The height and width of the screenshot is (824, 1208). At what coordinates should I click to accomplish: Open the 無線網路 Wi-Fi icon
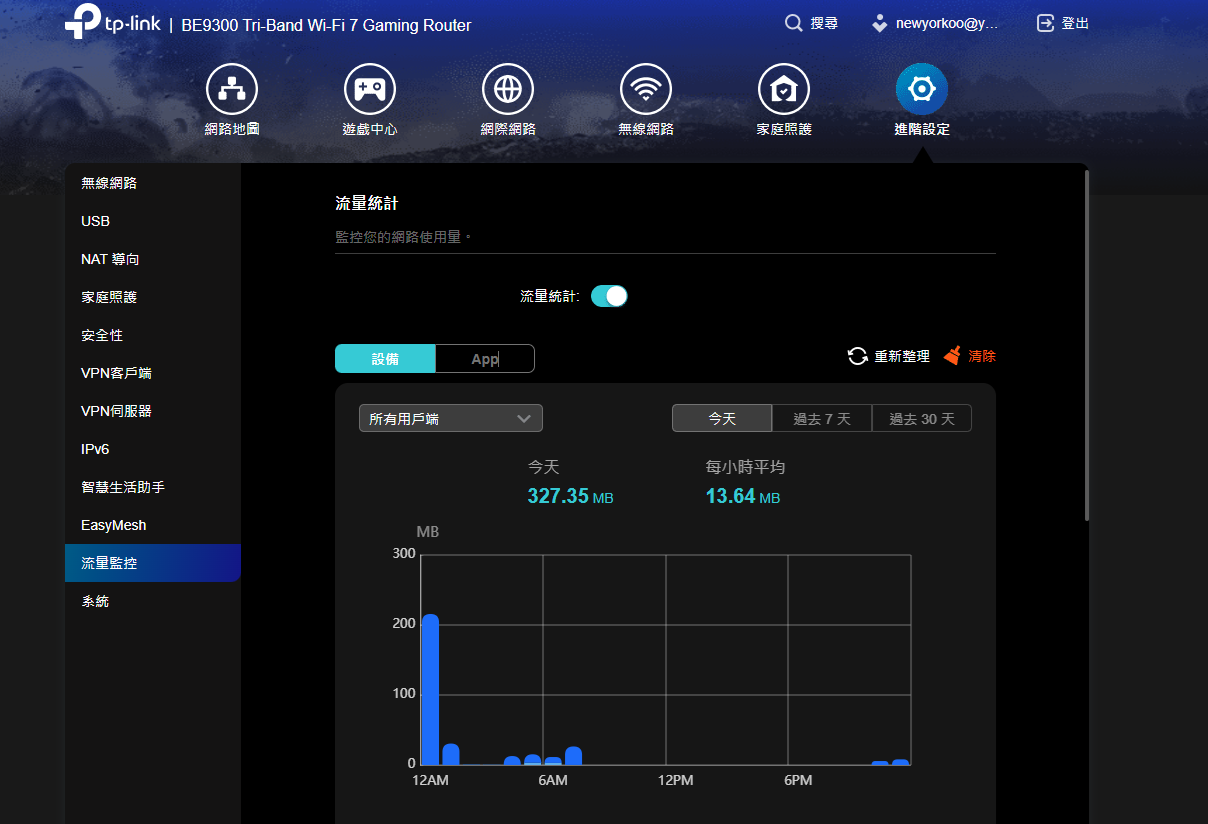tap(646, 89)
